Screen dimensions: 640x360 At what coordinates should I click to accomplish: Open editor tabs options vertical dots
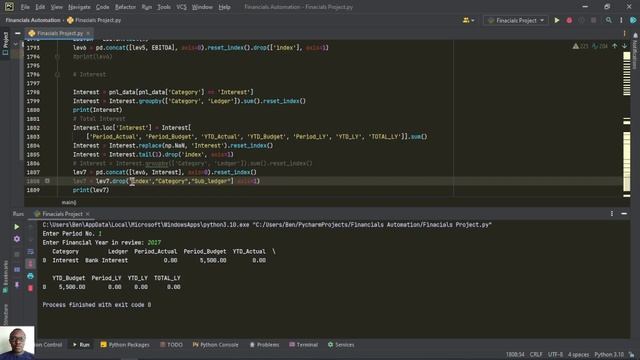[624, 33]
